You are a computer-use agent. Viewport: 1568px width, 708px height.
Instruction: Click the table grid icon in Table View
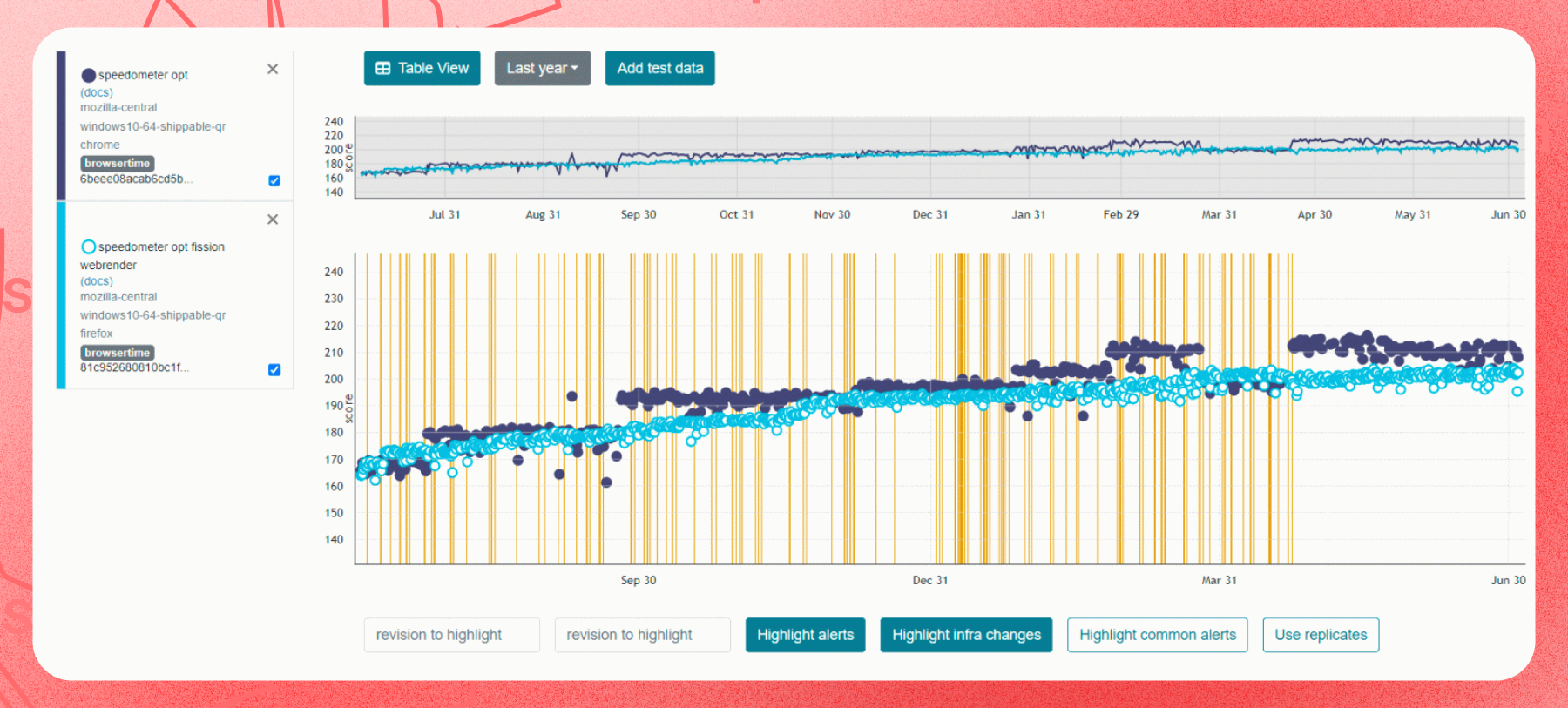[382, 68]
